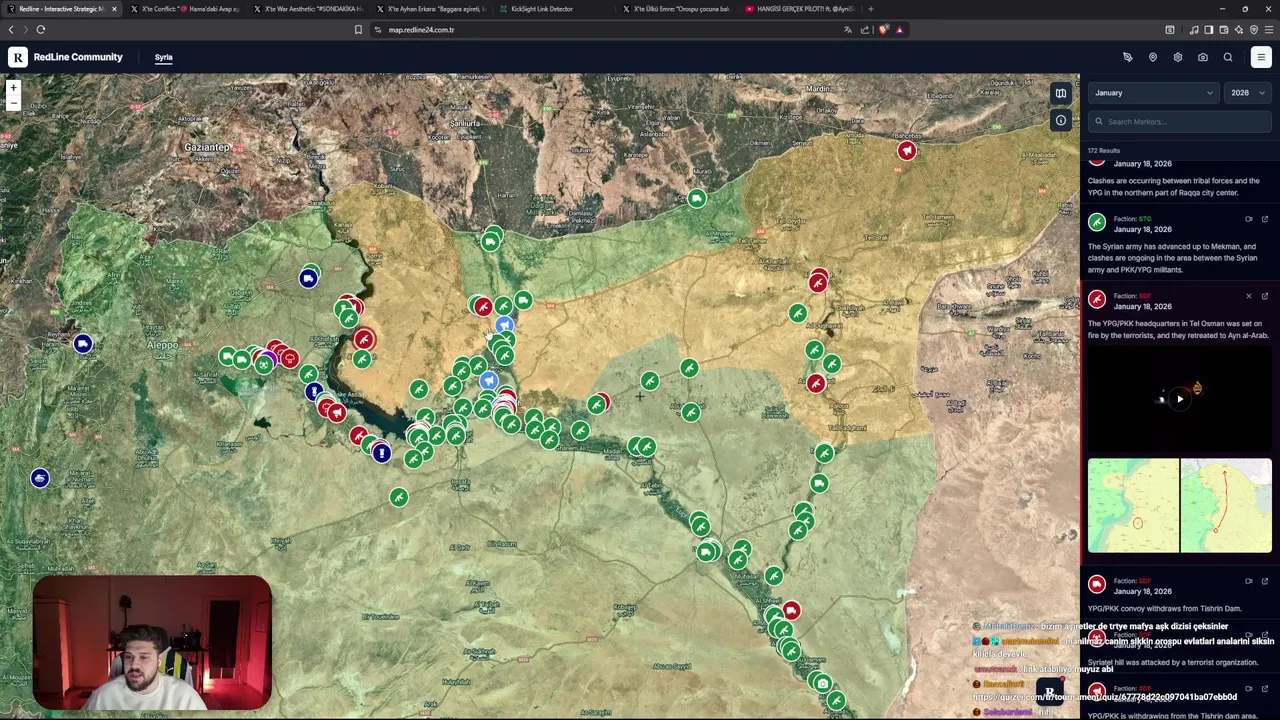Screen dimensions: 1280x720
Task: Click the translate page icon in address bar
Action: click(x=848, y=30)
